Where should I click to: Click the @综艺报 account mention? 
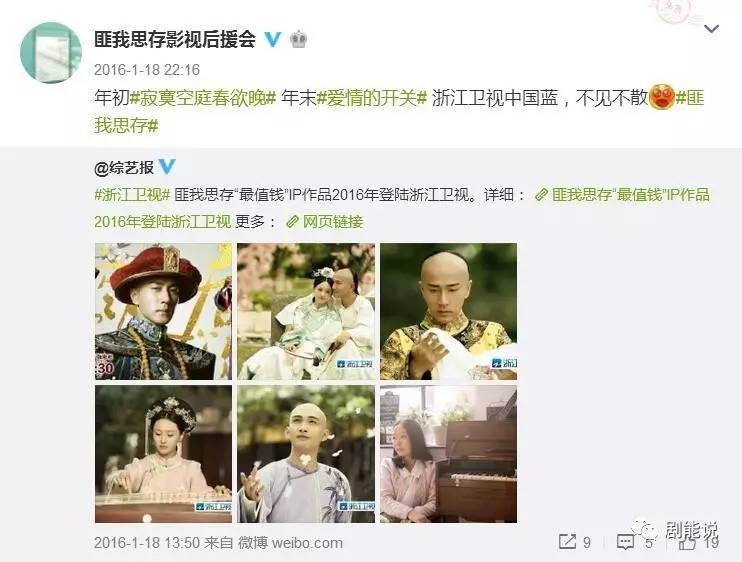[x=124, y=167]
